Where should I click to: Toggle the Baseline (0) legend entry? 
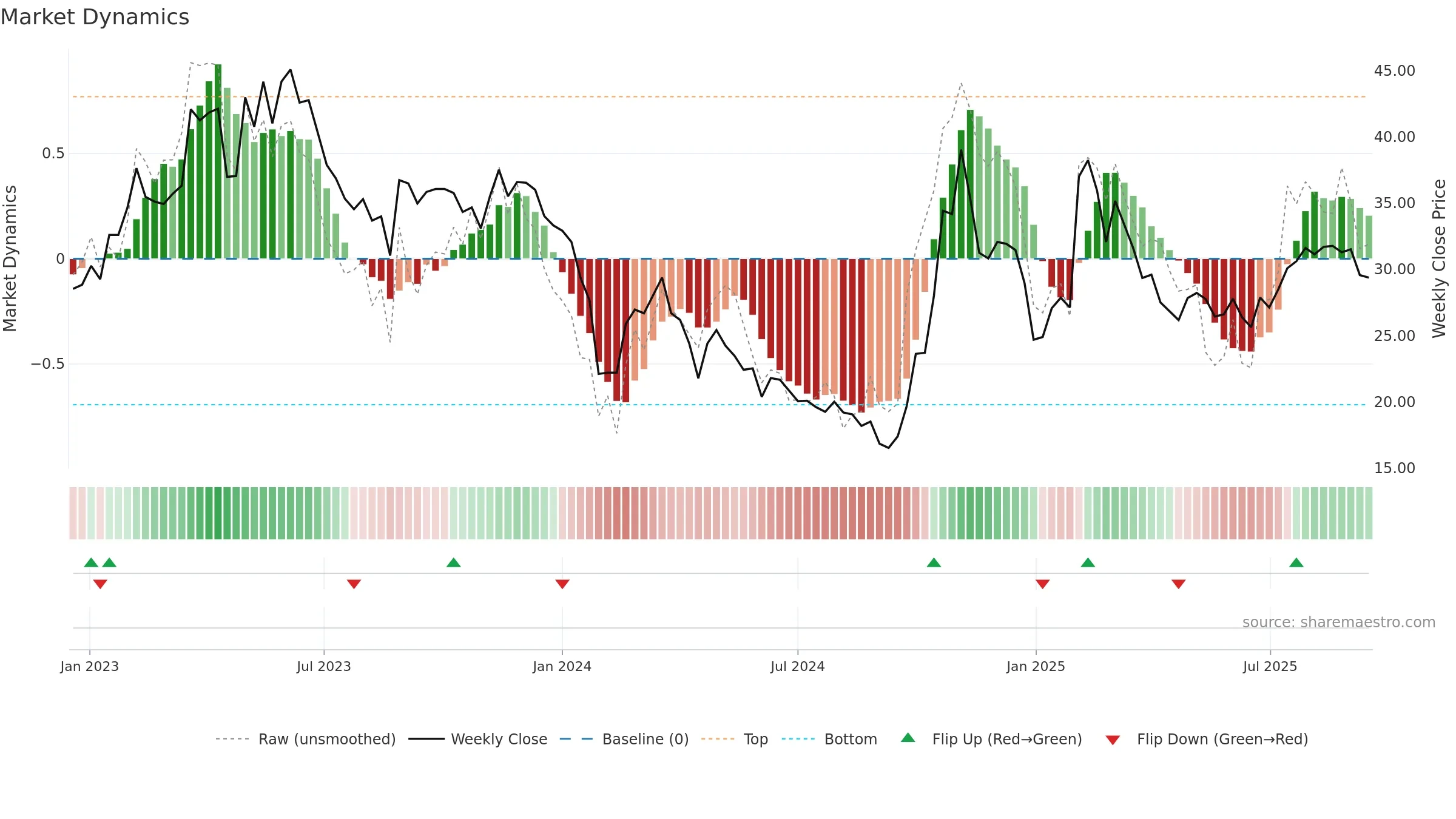[x=624, y=739]
